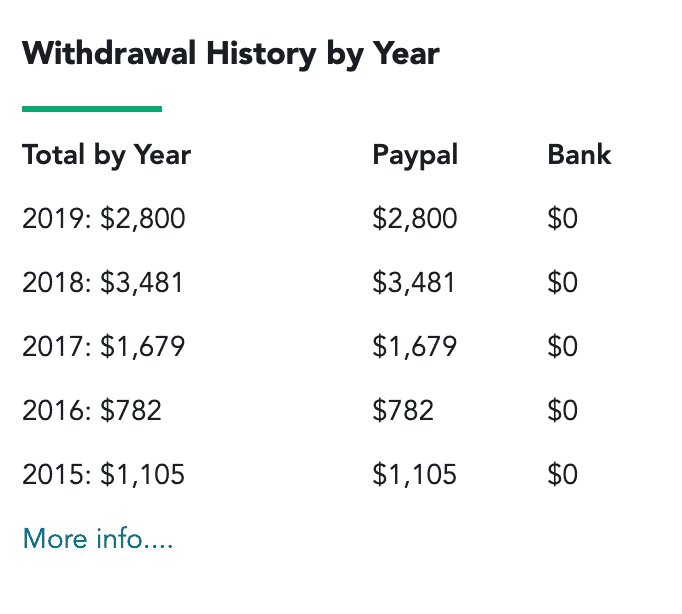Select the 2015 total of $1,105

pos(104,474)
